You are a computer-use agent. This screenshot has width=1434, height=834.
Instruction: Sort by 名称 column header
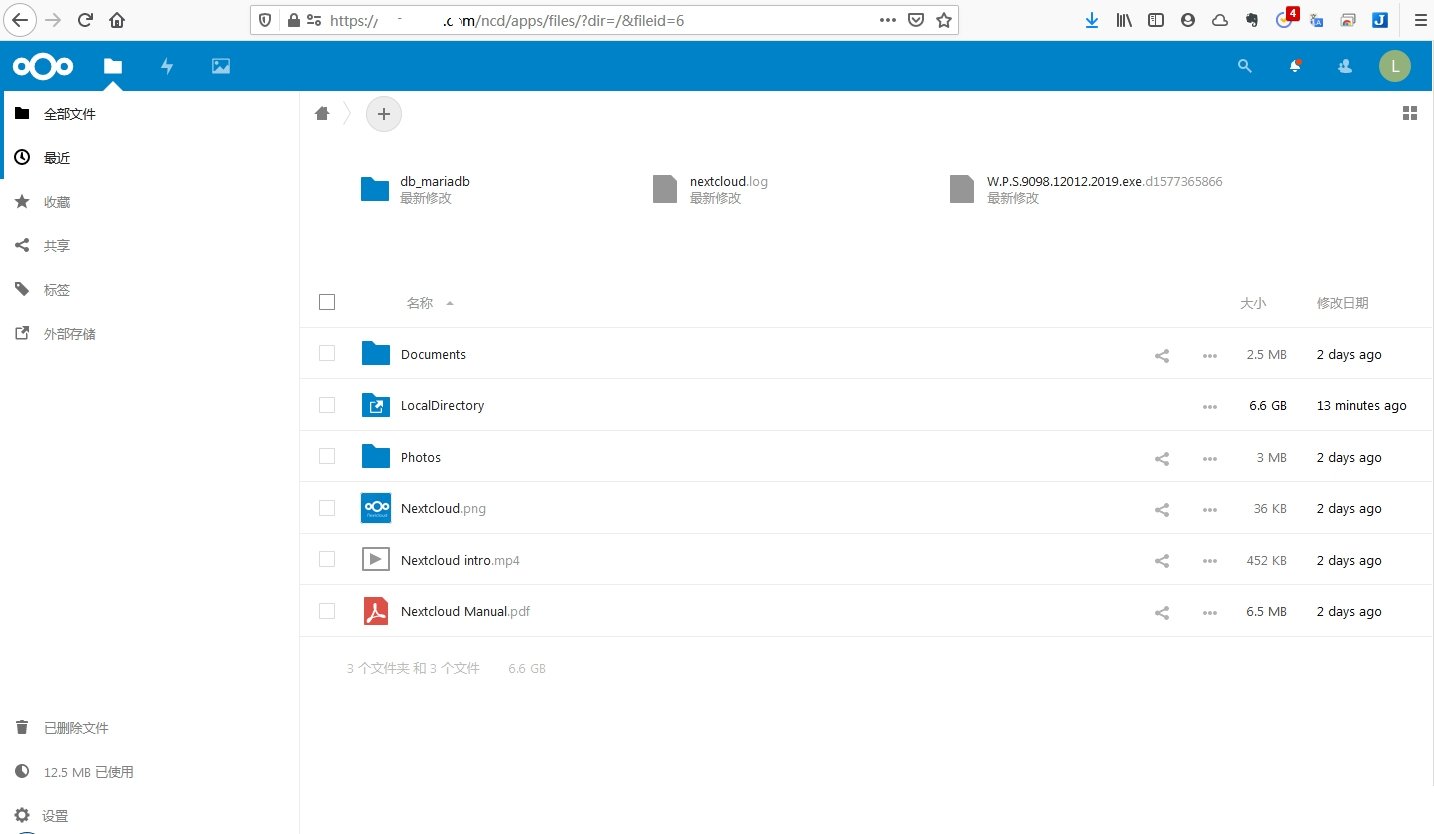pos(420,303)
